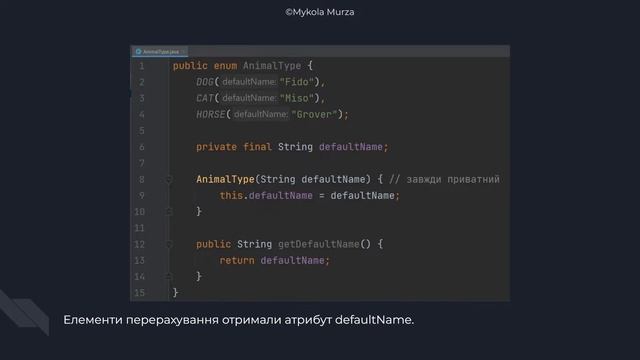Viewport: 640px width, 360px height.
Task: Click the defaultName hint on the DOG line
Action: coord(249,82)
